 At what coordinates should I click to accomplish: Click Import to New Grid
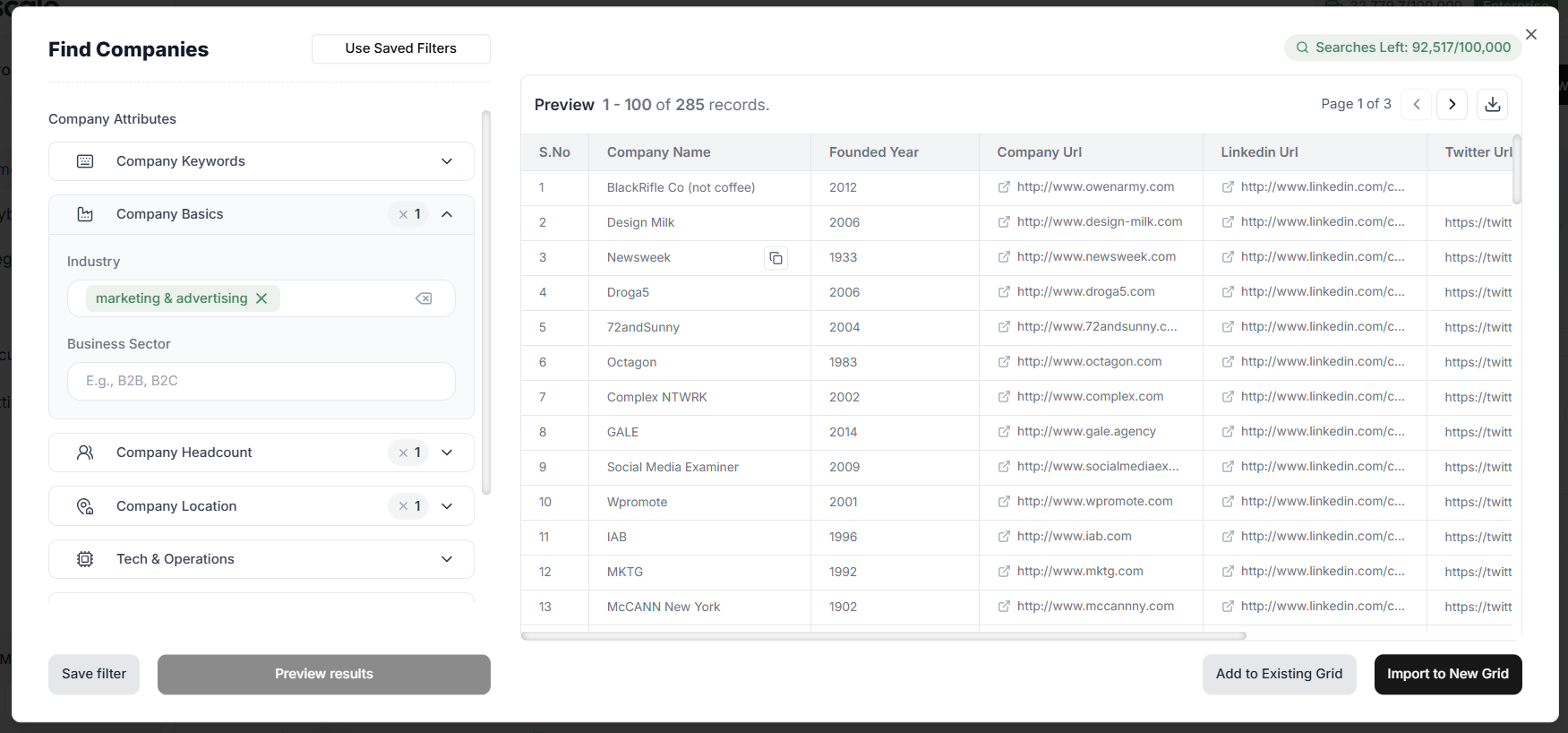[x=1448, y=674]
